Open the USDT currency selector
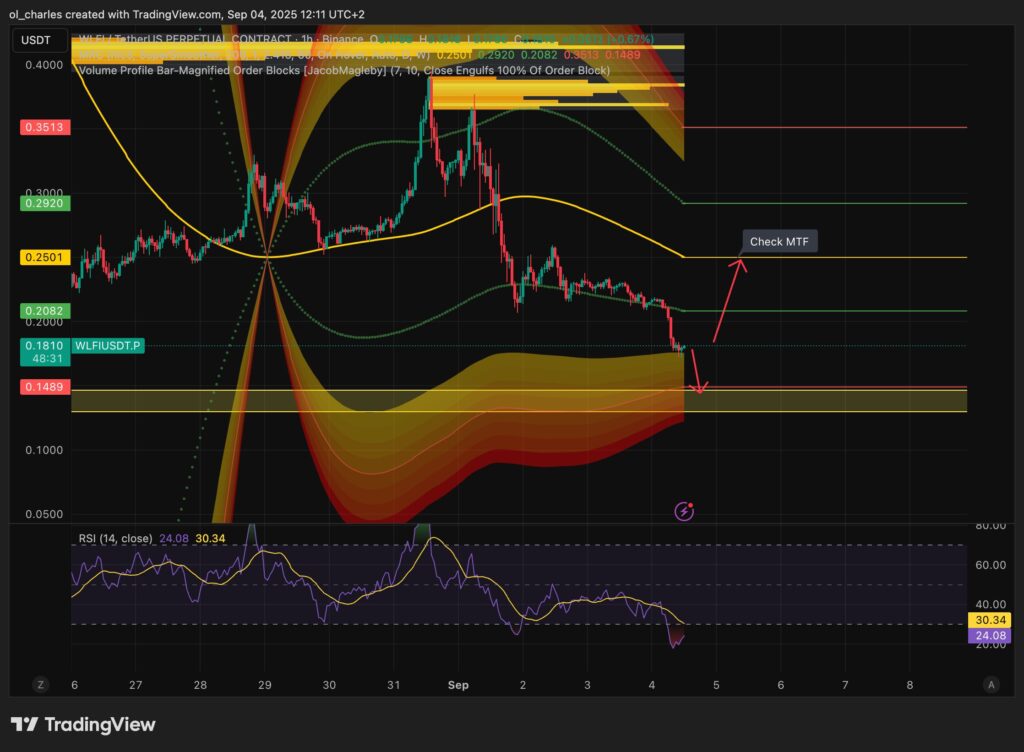The width and height of the screenshot is (1024, 752). coord(36,42)
